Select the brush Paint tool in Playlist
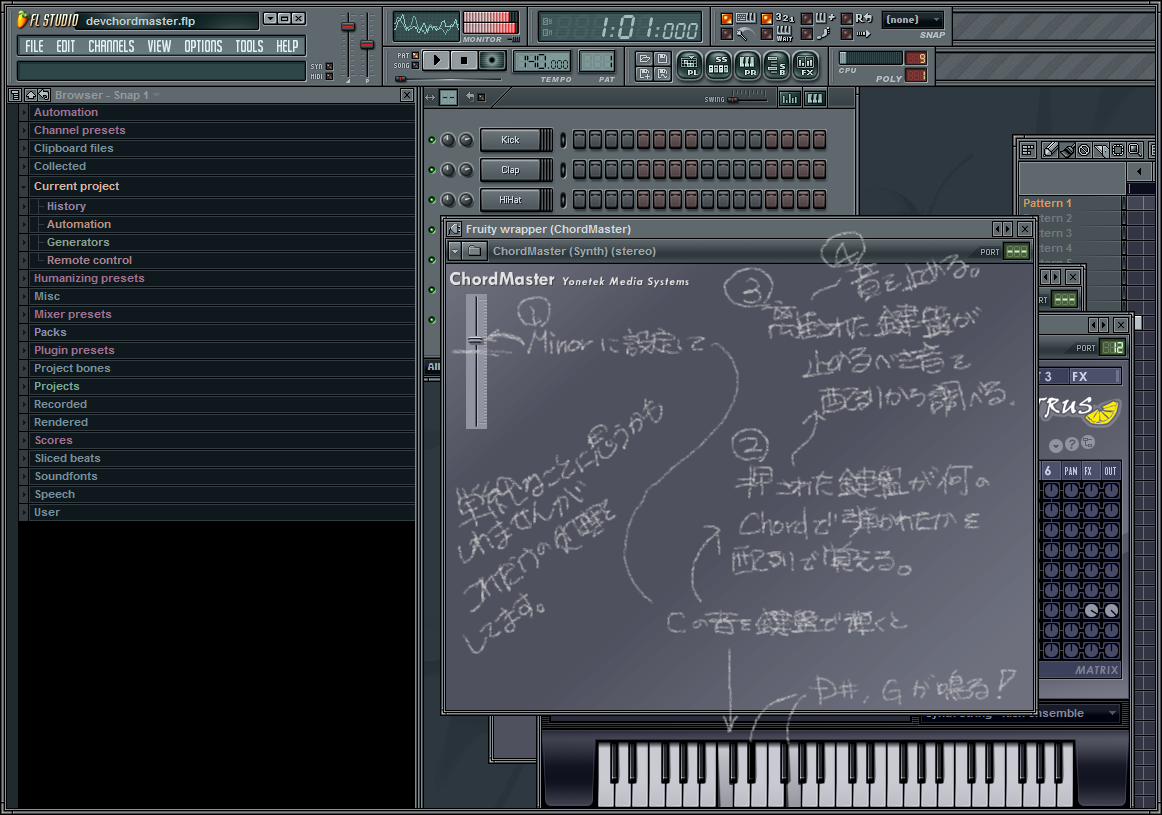This screenshot has height=815, width=1162. coord(1067,150)
